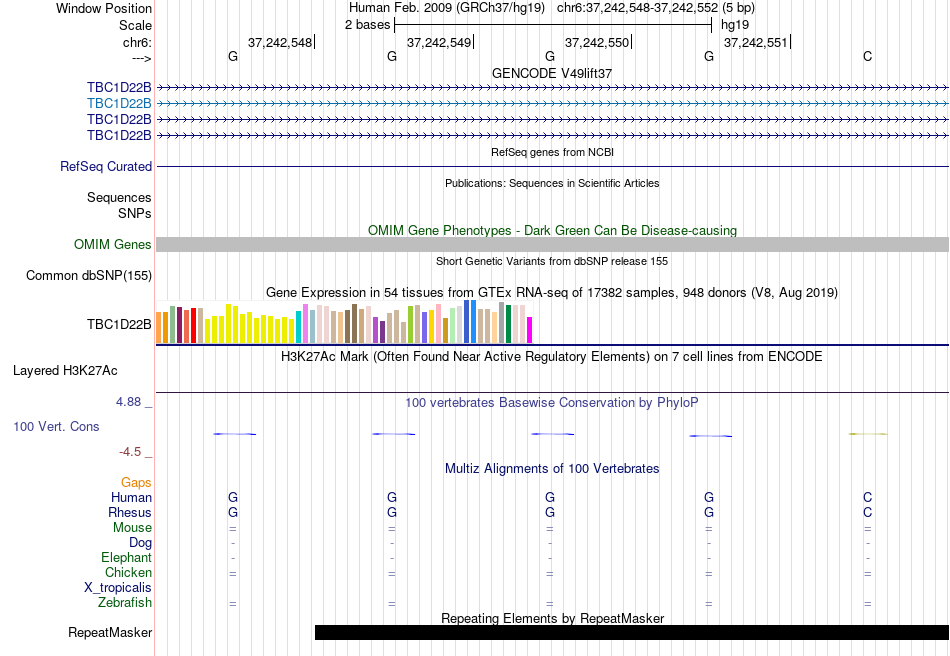Click the 'RefSeq genes from NCBI' title
Viewport: 950px width, 656px height.
[552, 153]
